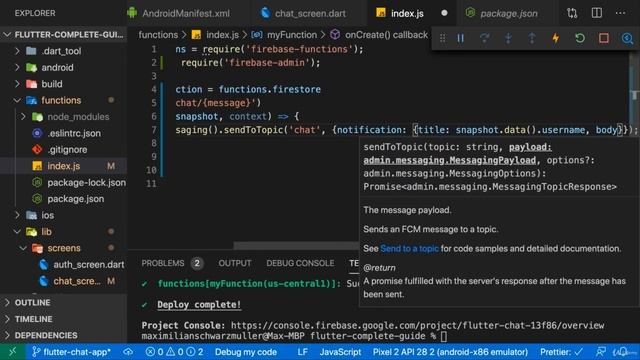Screen dimensions: 640x360
Task: Open Dart DevTools widget inspector icon
Action: (x=627, y=38)
